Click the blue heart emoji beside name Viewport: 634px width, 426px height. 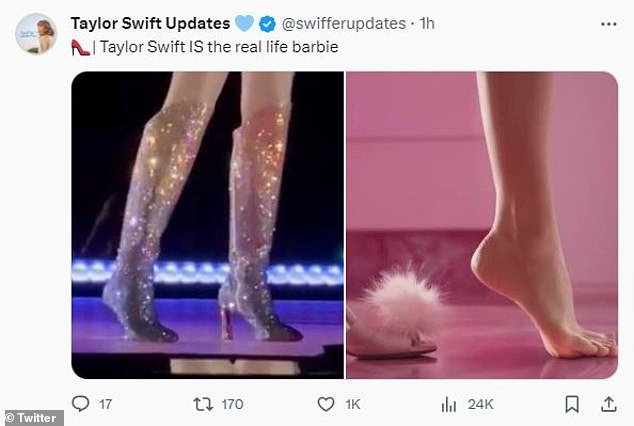245,23
